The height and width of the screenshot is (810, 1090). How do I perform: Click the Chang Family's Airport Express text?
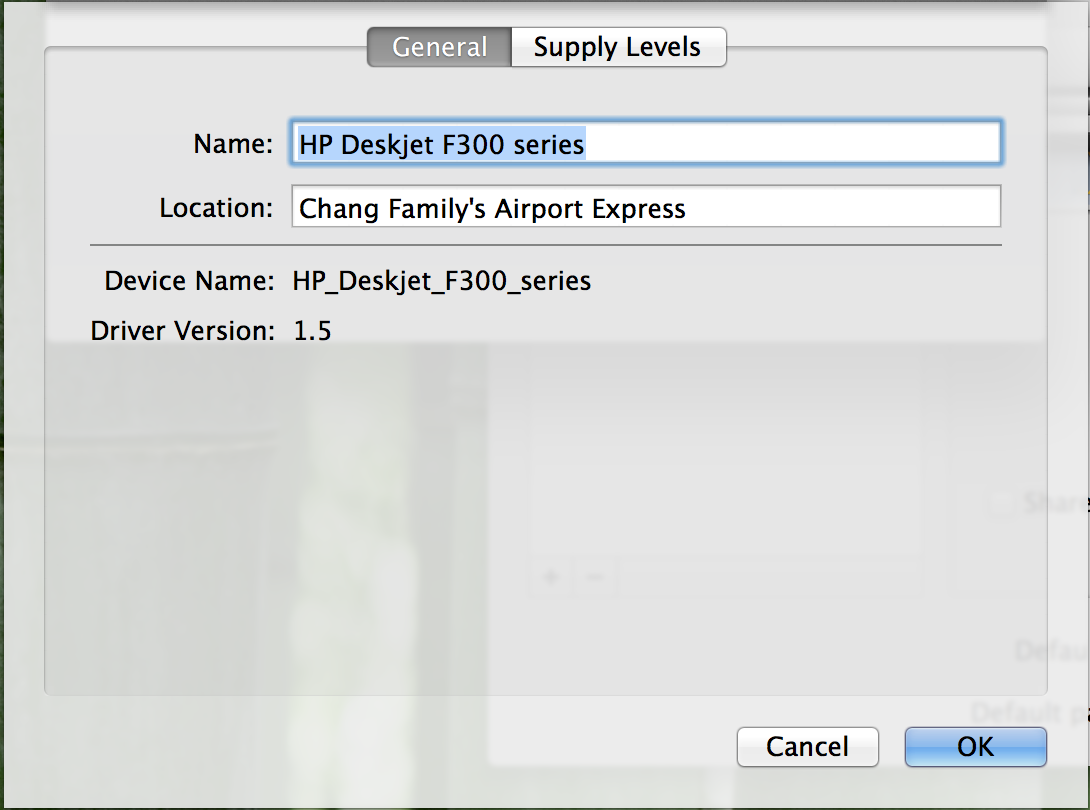coord(492,209)
